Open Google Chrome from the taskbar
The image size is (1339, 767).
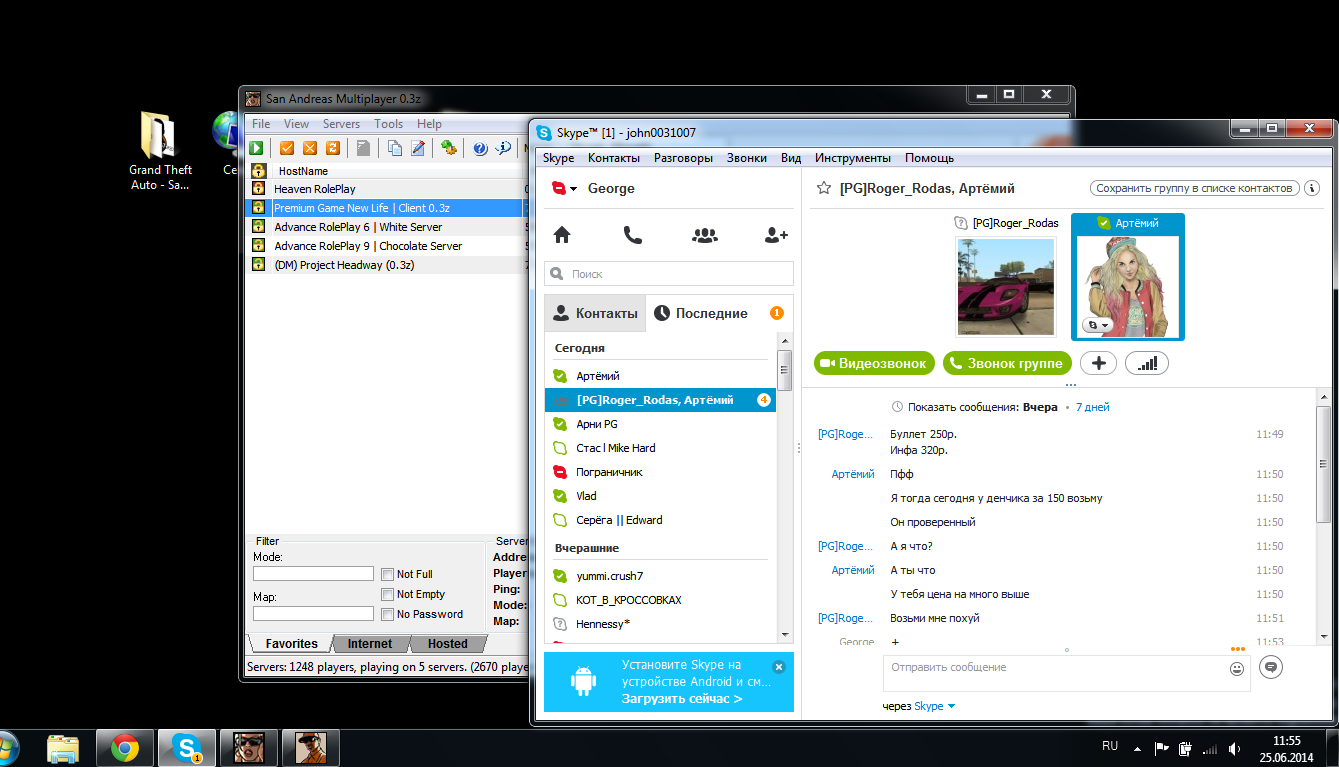pos(125,748)
